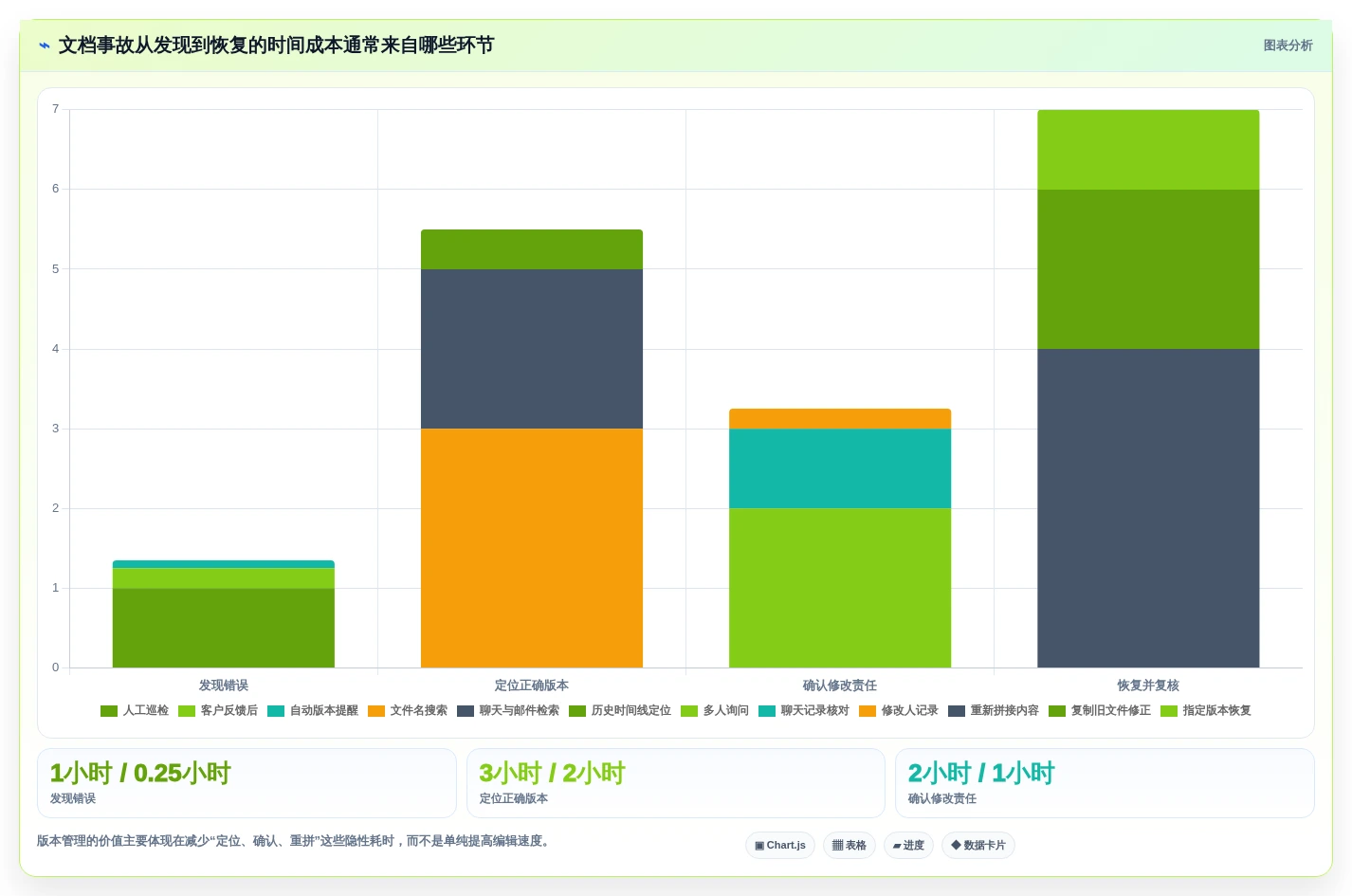Click the Chart.js tag chip

pyautogui.click(x=780, y=846)
